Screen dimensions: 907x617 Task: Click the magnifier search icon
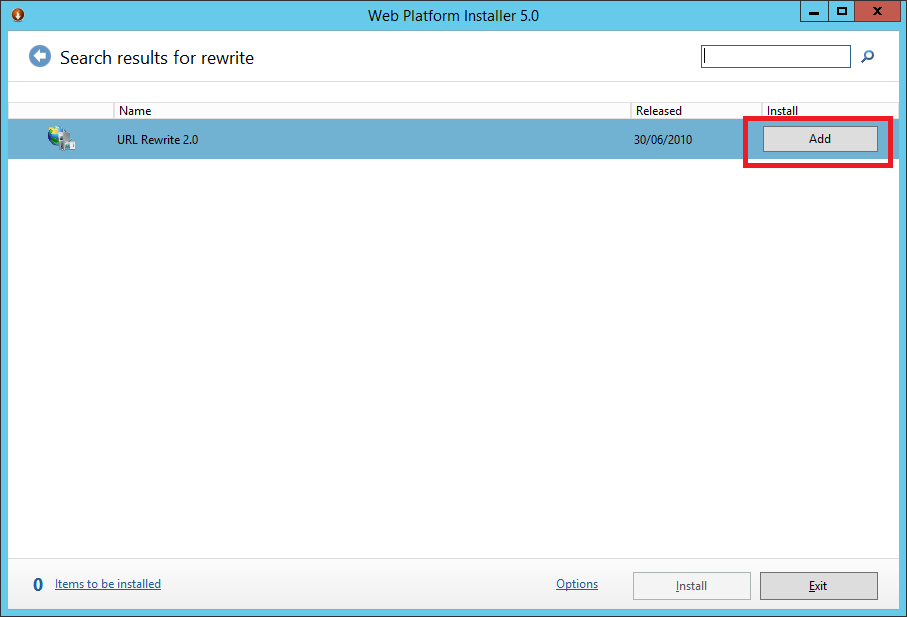pyautogui.click(x=867, y=56)
